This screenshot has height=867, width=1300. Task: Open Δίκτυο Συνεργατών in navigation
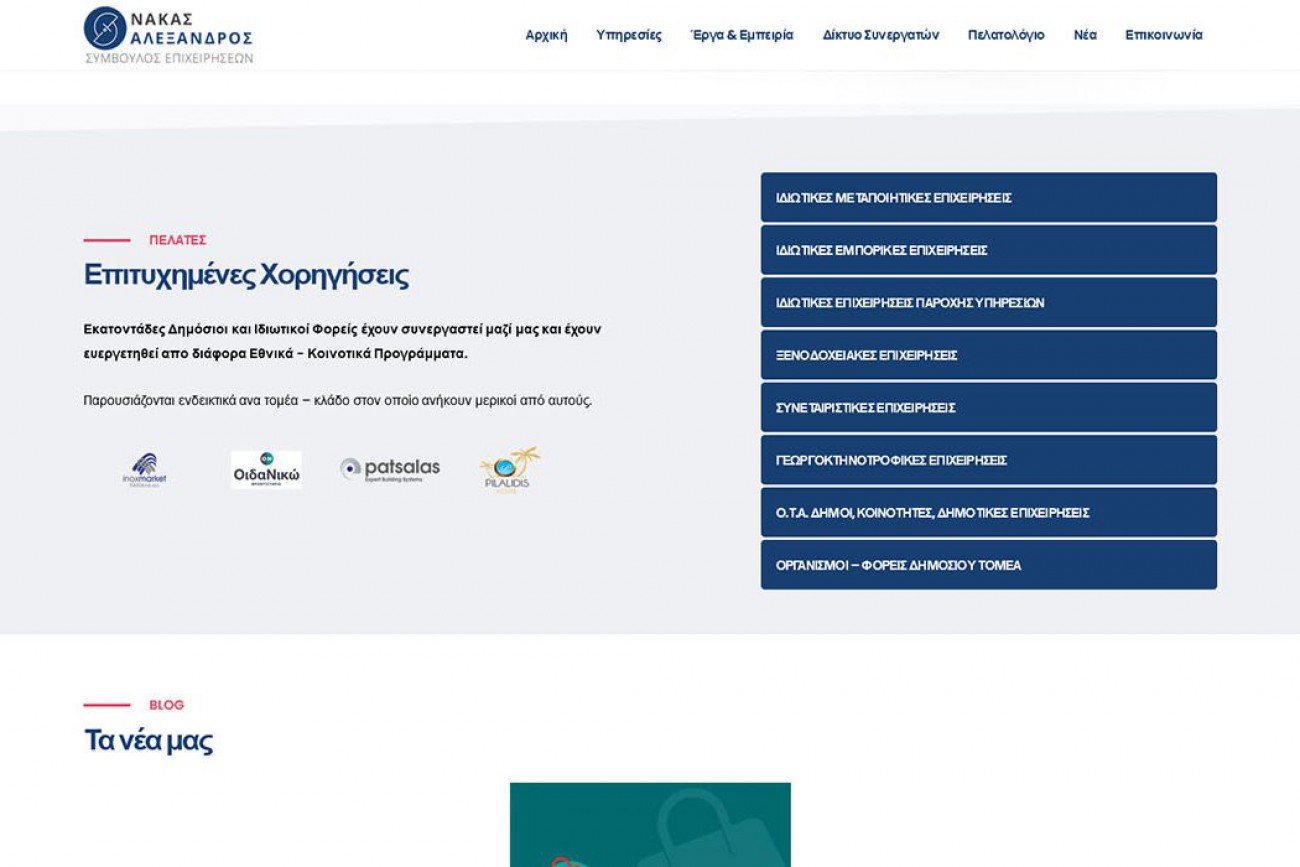click(x=880, y=35)
